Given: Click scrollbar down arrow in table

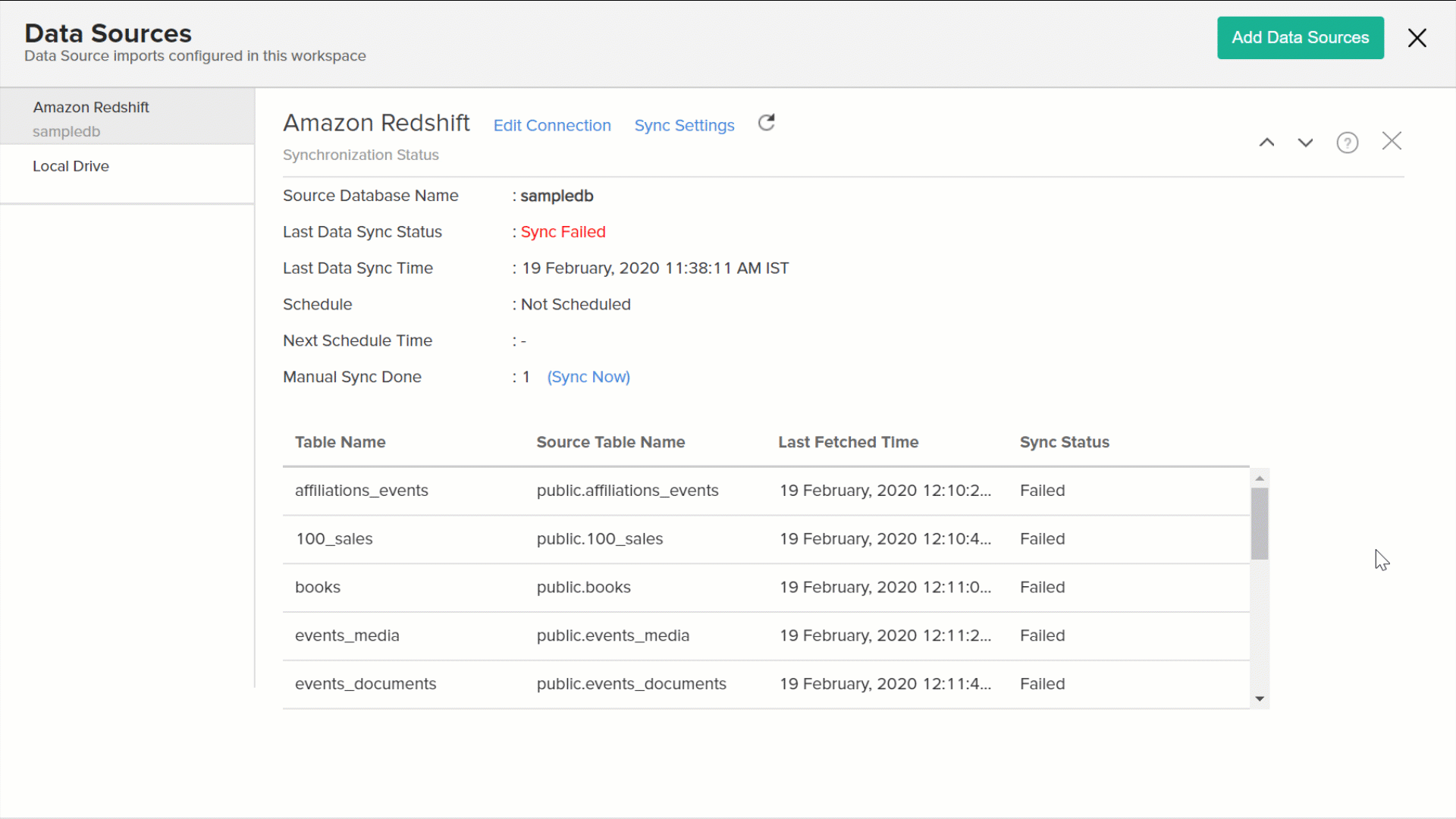Looking at the screenshot, I should coord(1260,699).
